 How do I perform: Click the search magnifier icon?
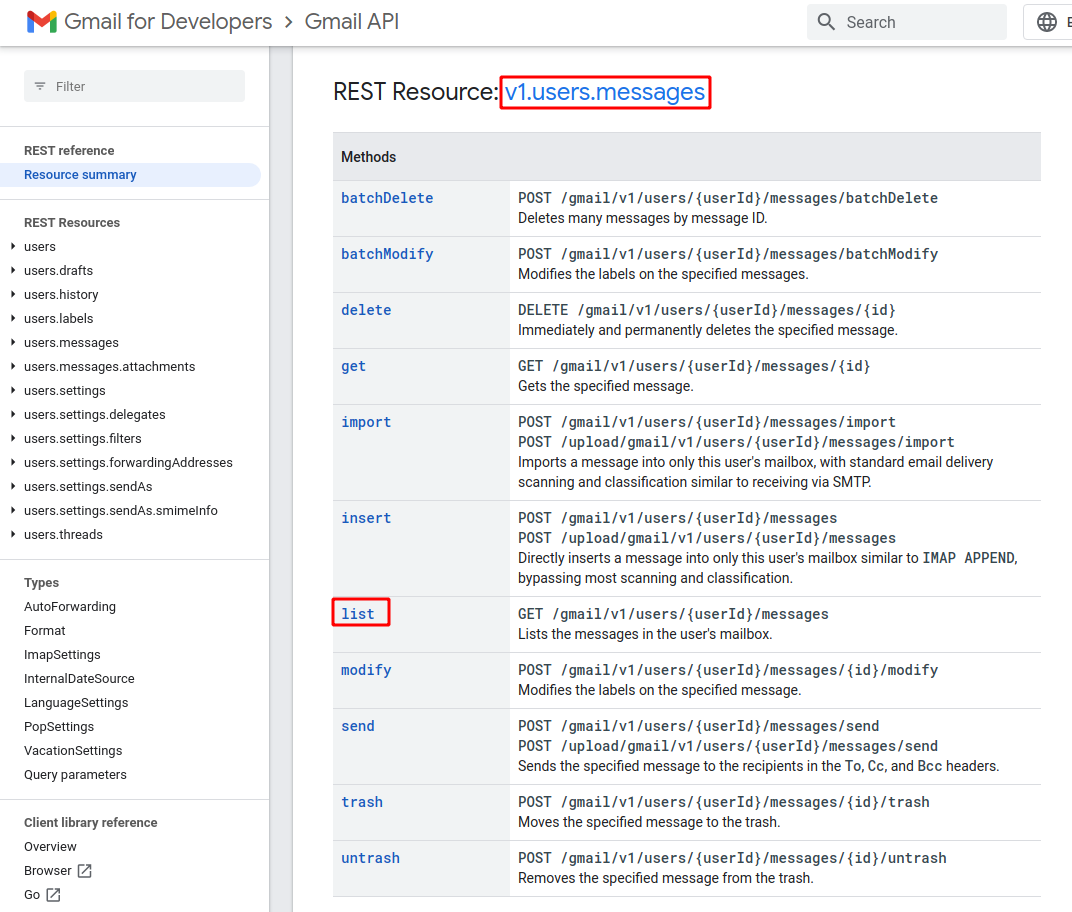point(825,21)
